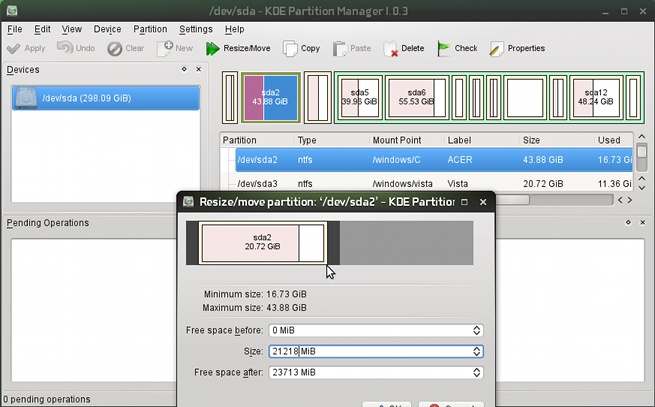Click the sda2 resize bar in the dialog

click(251, 243)
